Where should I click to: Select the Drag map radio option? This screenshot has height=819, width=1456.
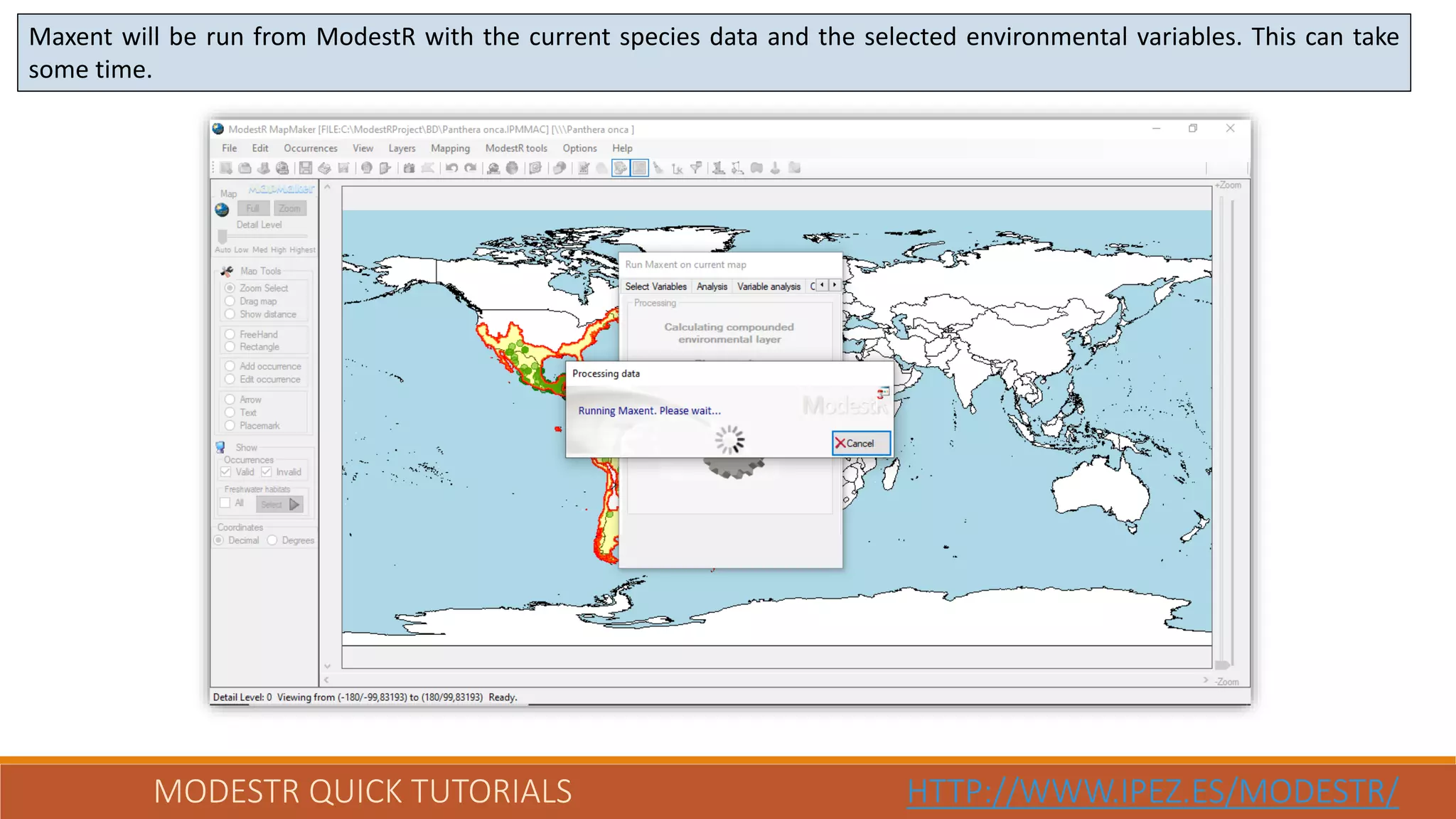pos(230,301)
